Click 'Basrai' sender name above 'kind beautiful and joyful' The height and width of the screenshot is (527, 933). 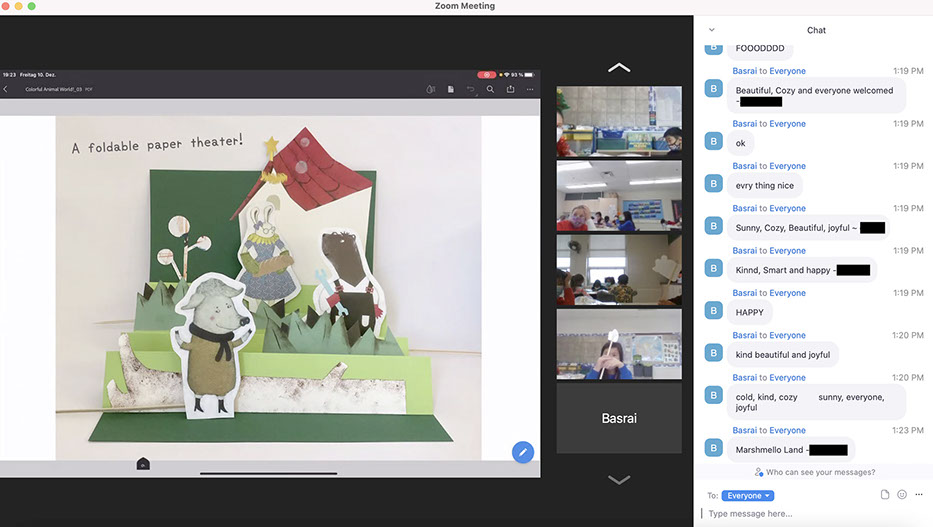click(744, 335)
